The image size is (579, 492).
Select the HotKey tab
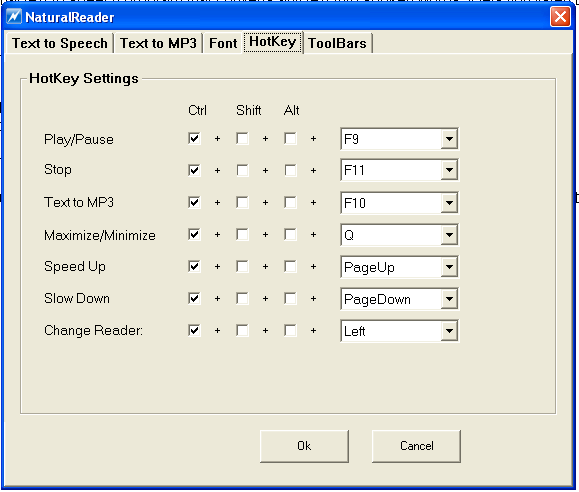(x=273, y=42)
